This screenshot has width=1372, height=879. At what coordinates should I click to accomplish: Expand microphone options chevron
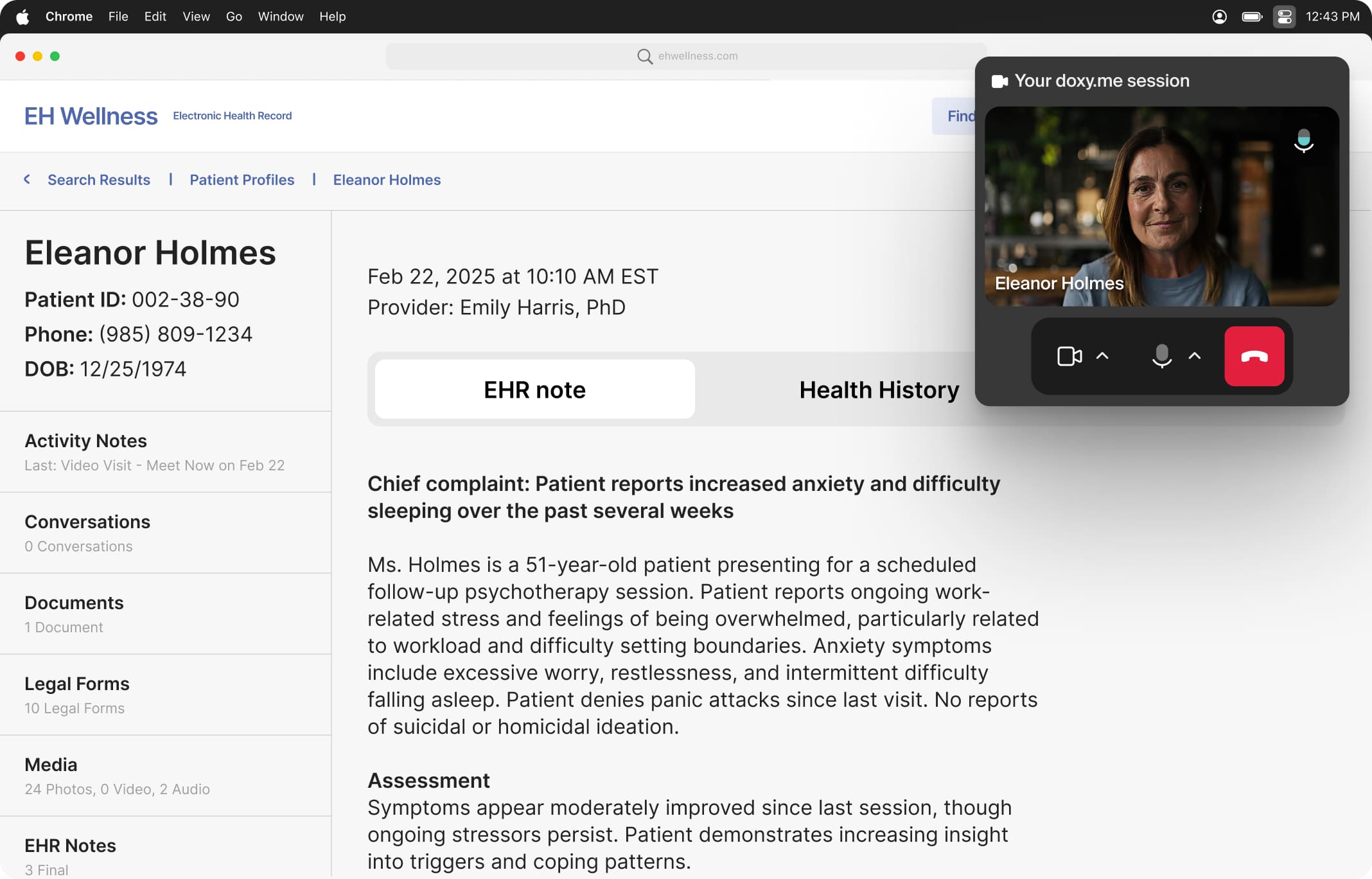click(1195, 356)
